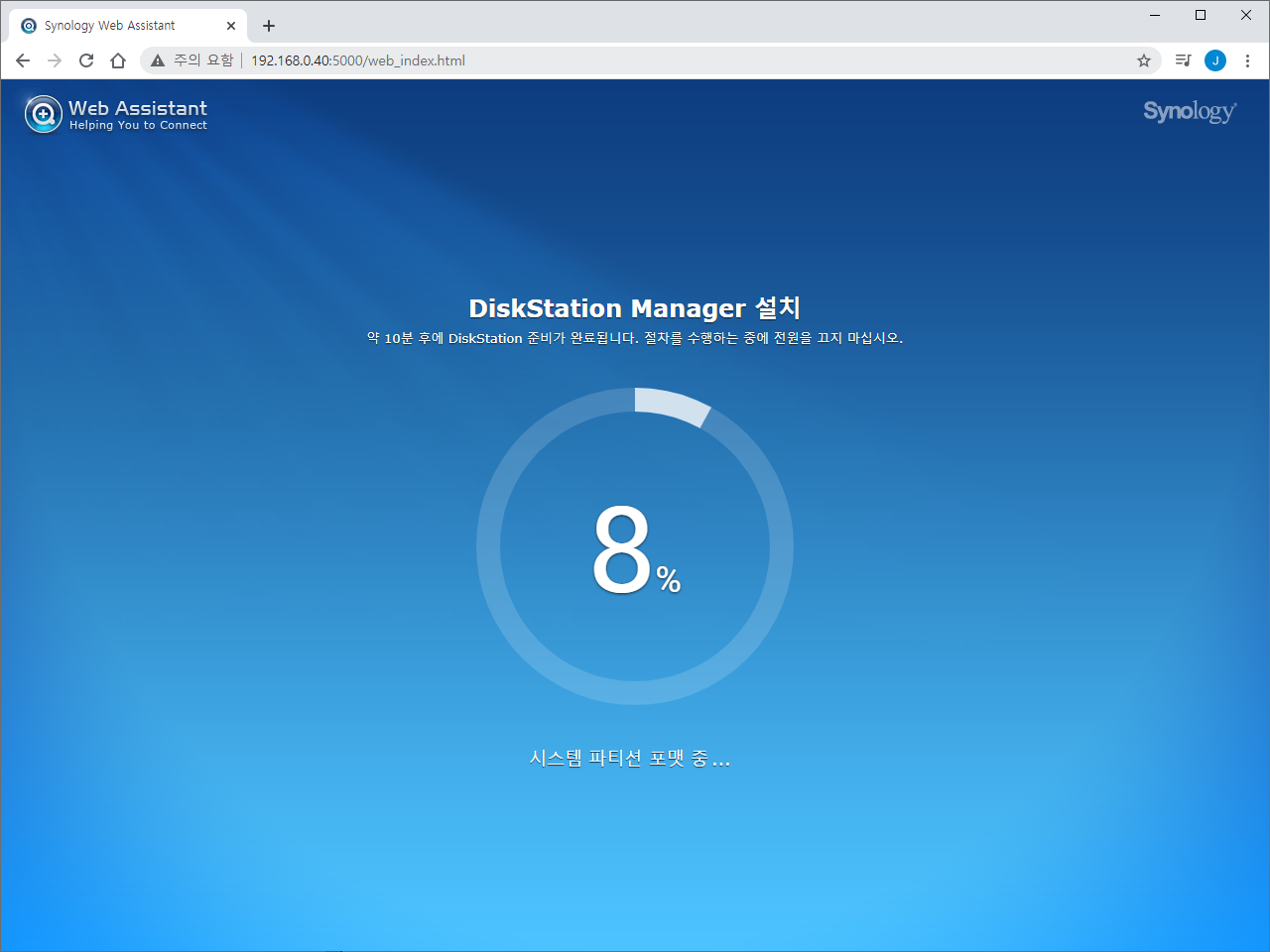Open the Chrome three-dot menu

point(1247,60)
